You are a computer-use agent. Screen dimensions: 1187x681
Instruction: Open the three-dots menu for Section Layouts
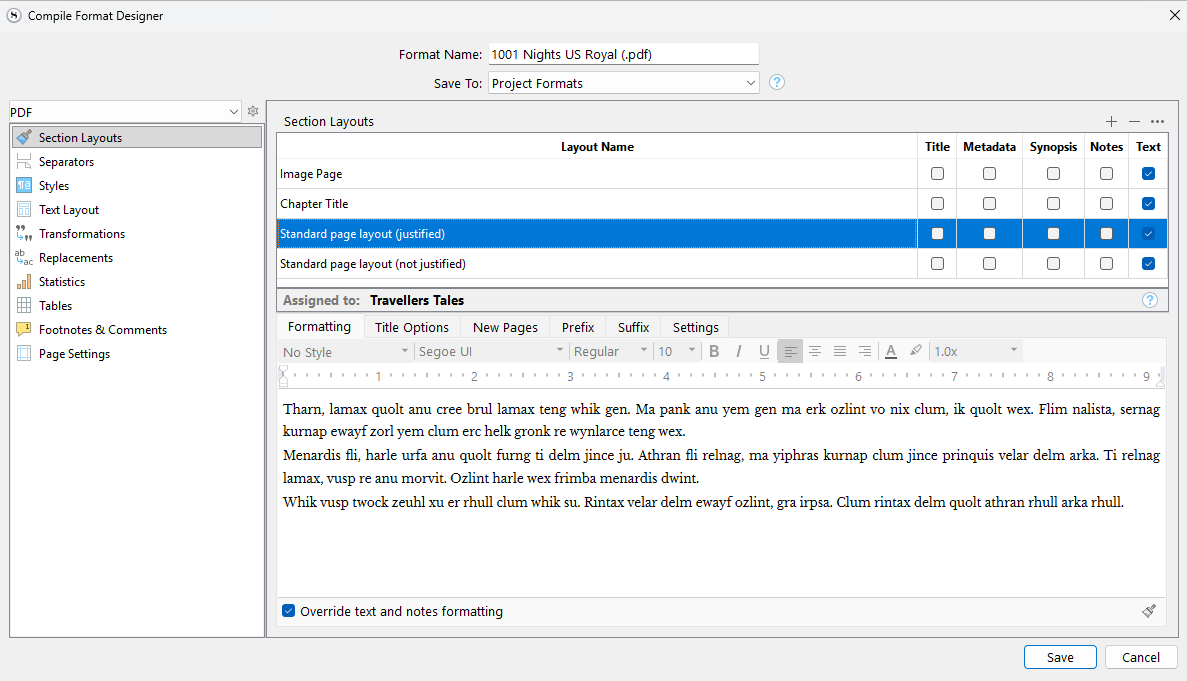click(1157, 121)
